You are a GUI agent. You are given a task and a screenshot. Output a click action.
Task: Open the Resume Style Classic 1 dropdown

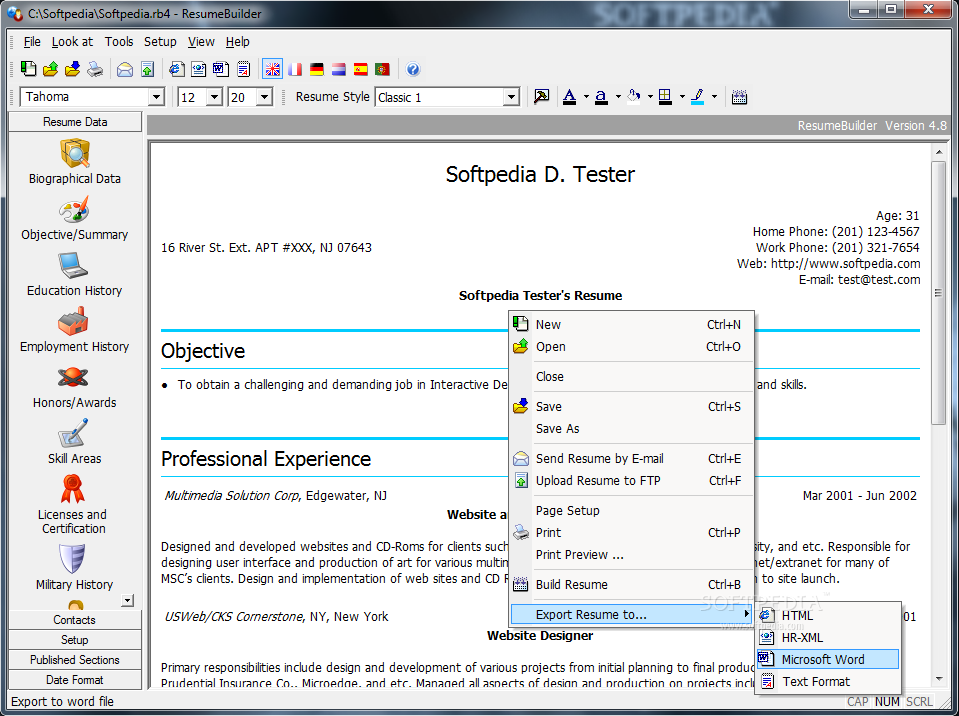(x=511, y=97)
